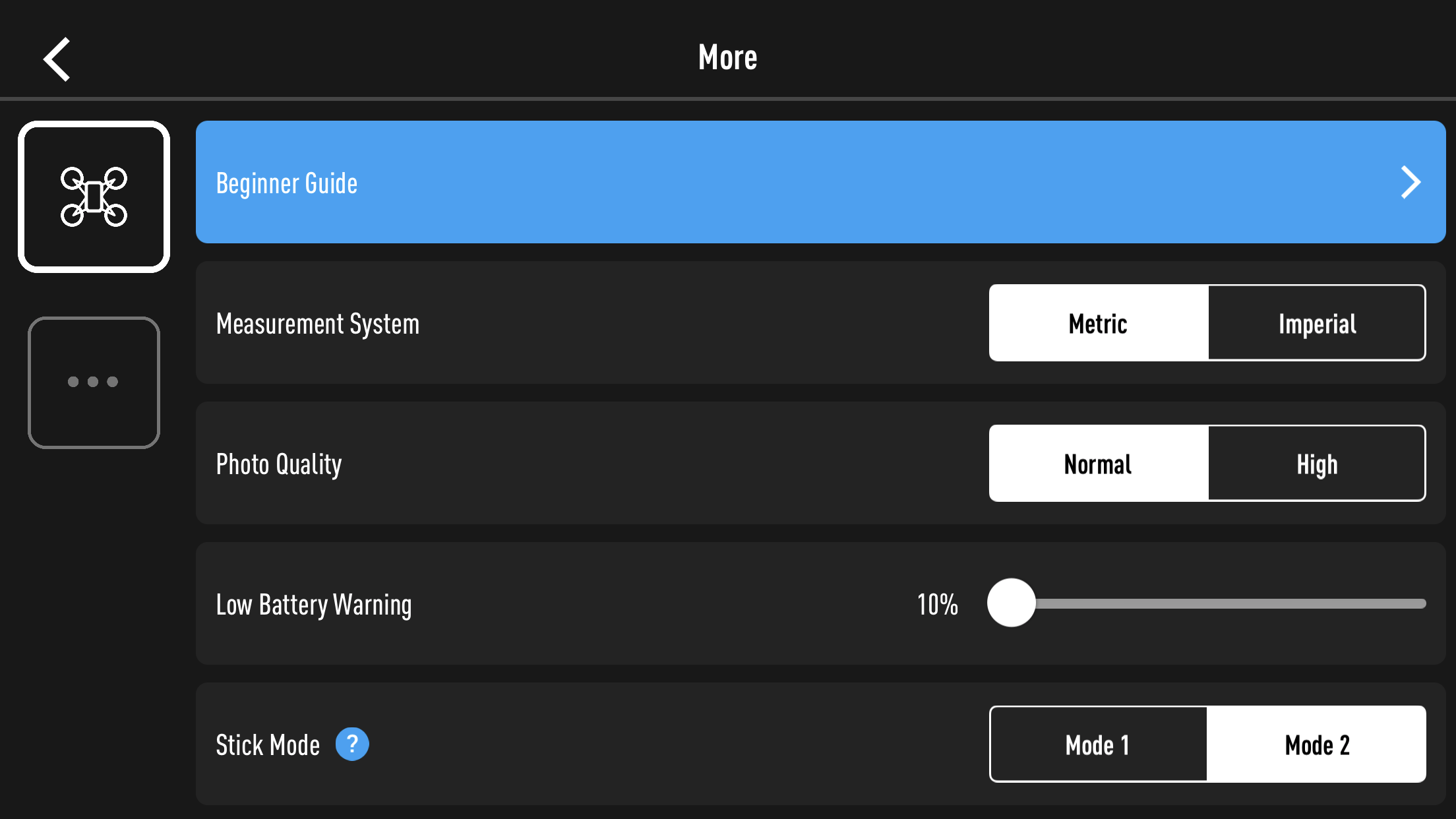Image resolution: width=1456 pixels, height=819 pixels.
Task: Open the Beginner Guide row
Action: [821, 182]
